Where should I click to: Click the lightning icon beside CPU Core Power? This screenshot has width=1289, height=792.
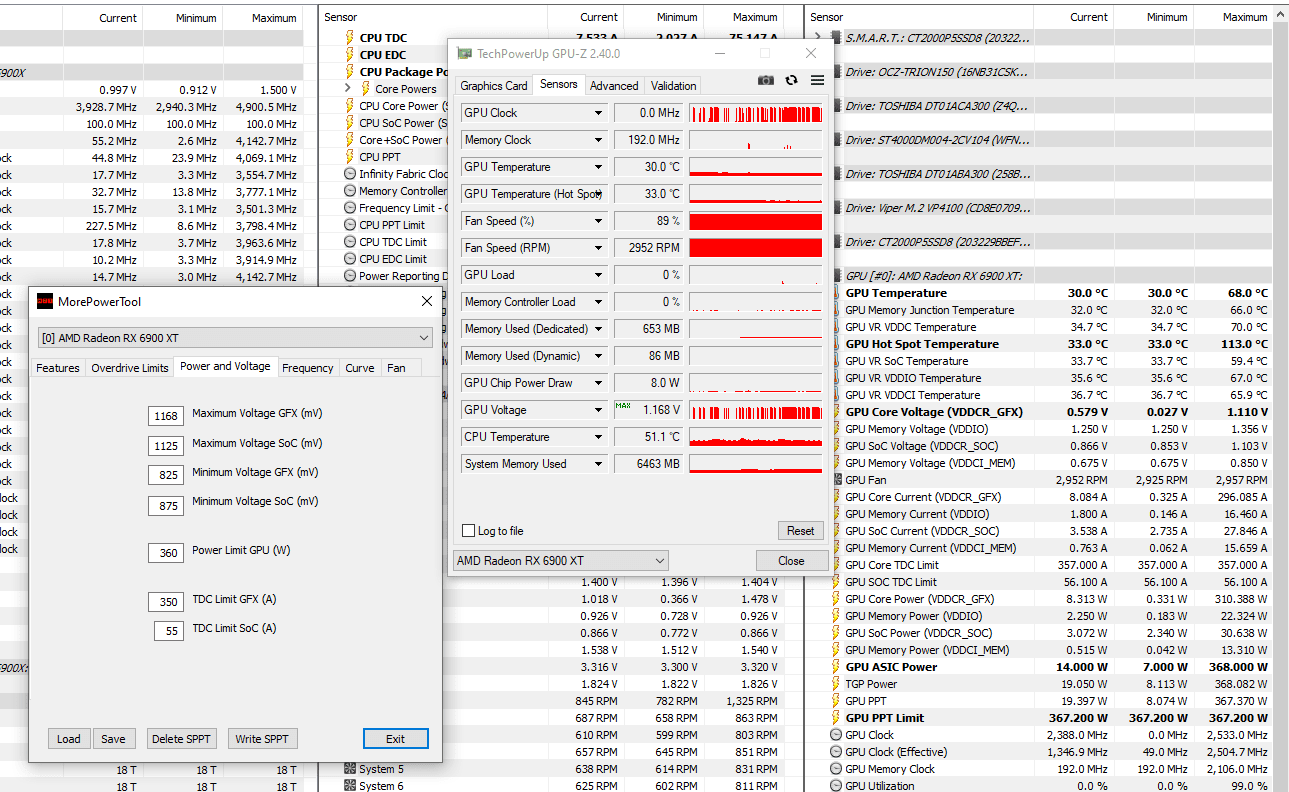coord(349,106)
